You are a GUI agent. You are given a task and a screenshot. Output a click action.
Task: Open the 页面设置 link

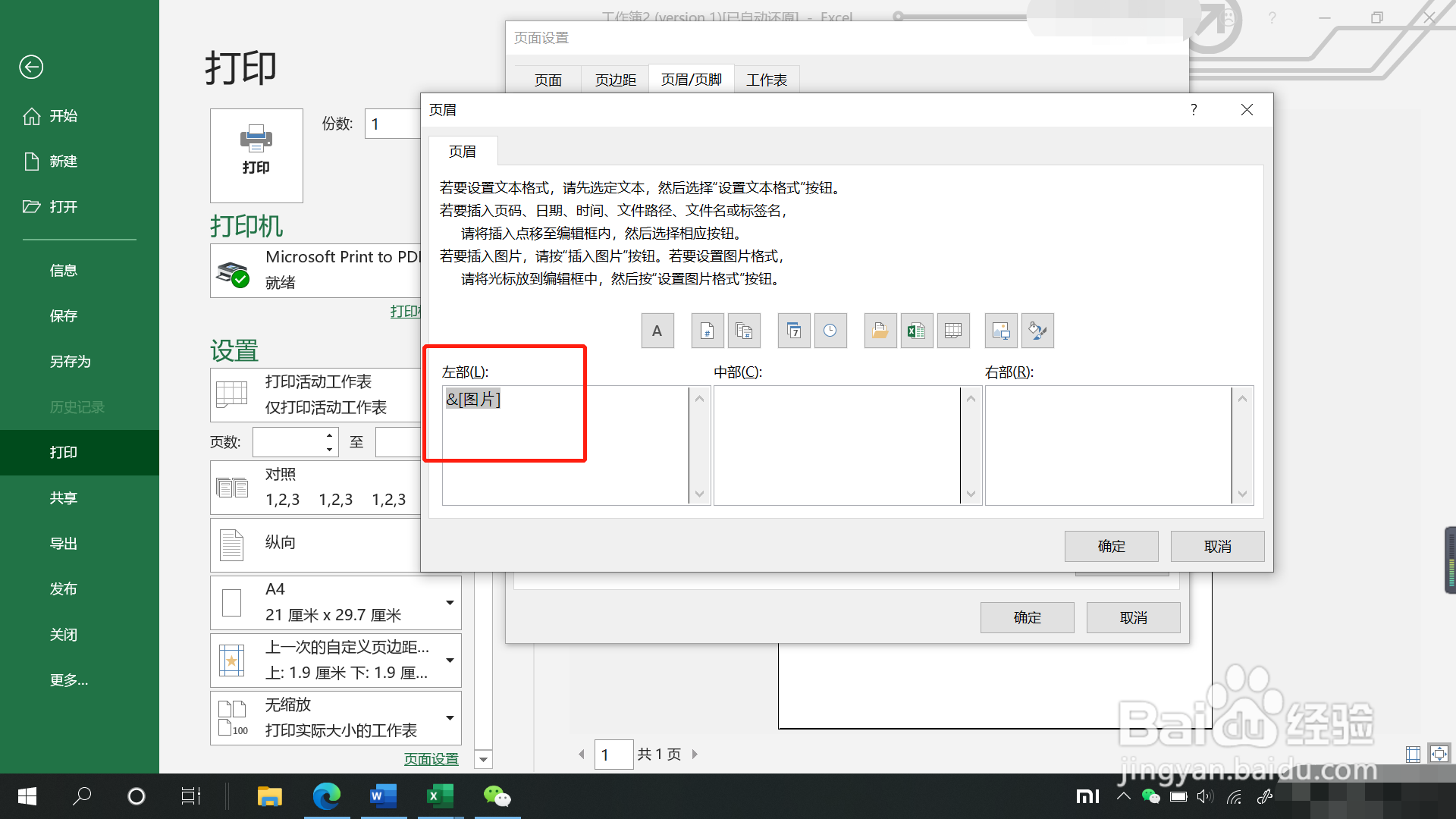coord(431,759)
